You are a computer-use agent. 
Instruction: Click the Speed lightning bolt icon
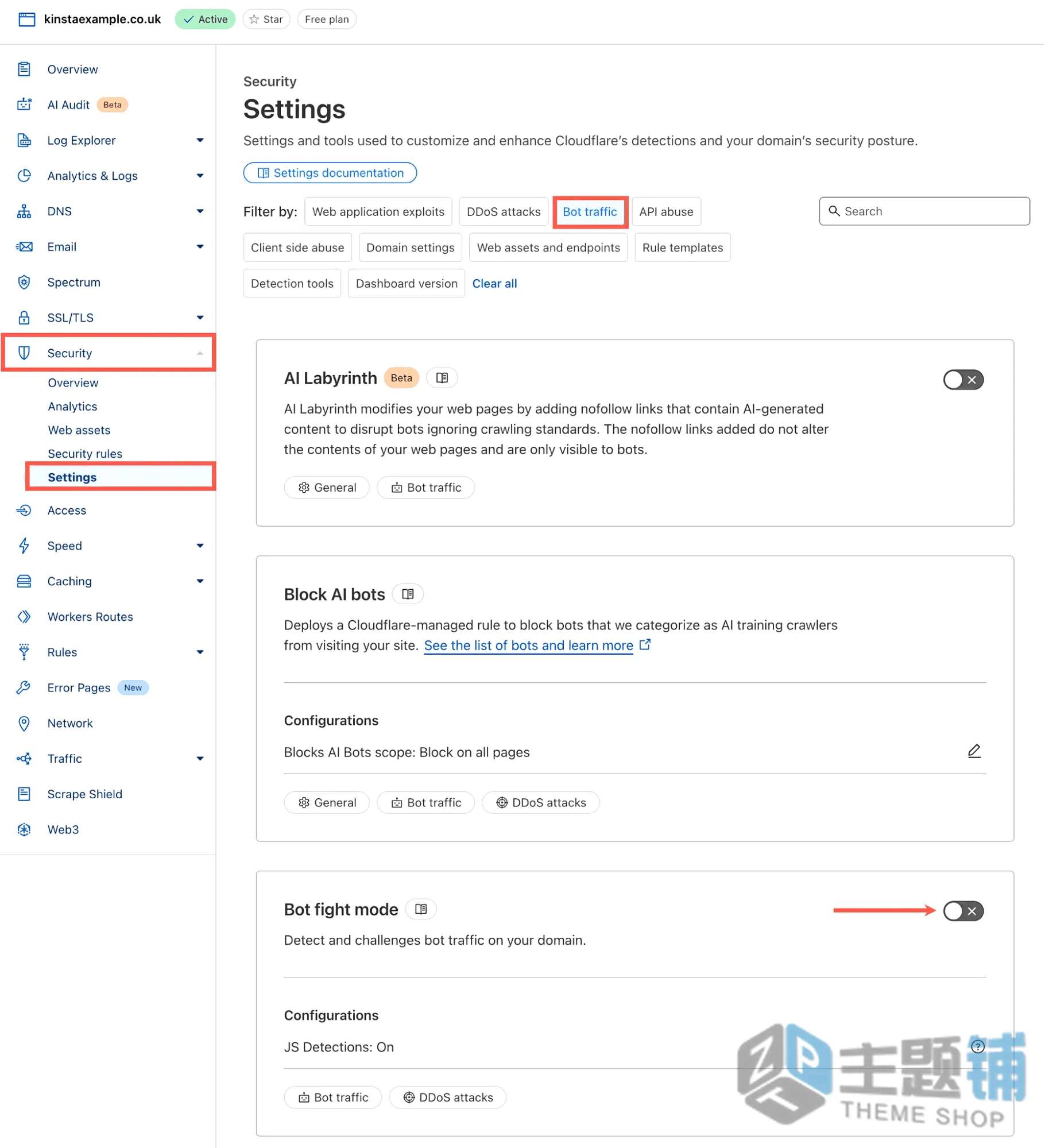click(x=24, y=546)
